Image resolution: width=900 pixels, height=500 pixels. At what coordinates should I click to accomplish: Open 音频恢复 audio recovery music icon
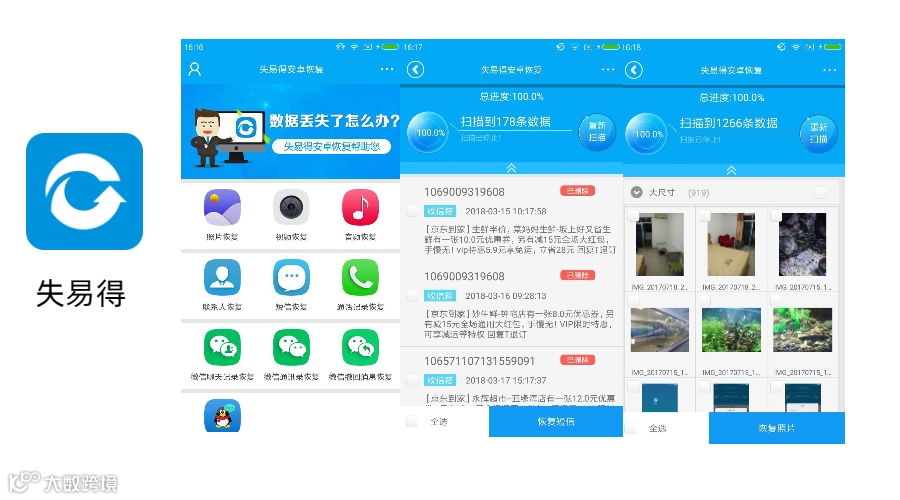(x=360, y=207)
